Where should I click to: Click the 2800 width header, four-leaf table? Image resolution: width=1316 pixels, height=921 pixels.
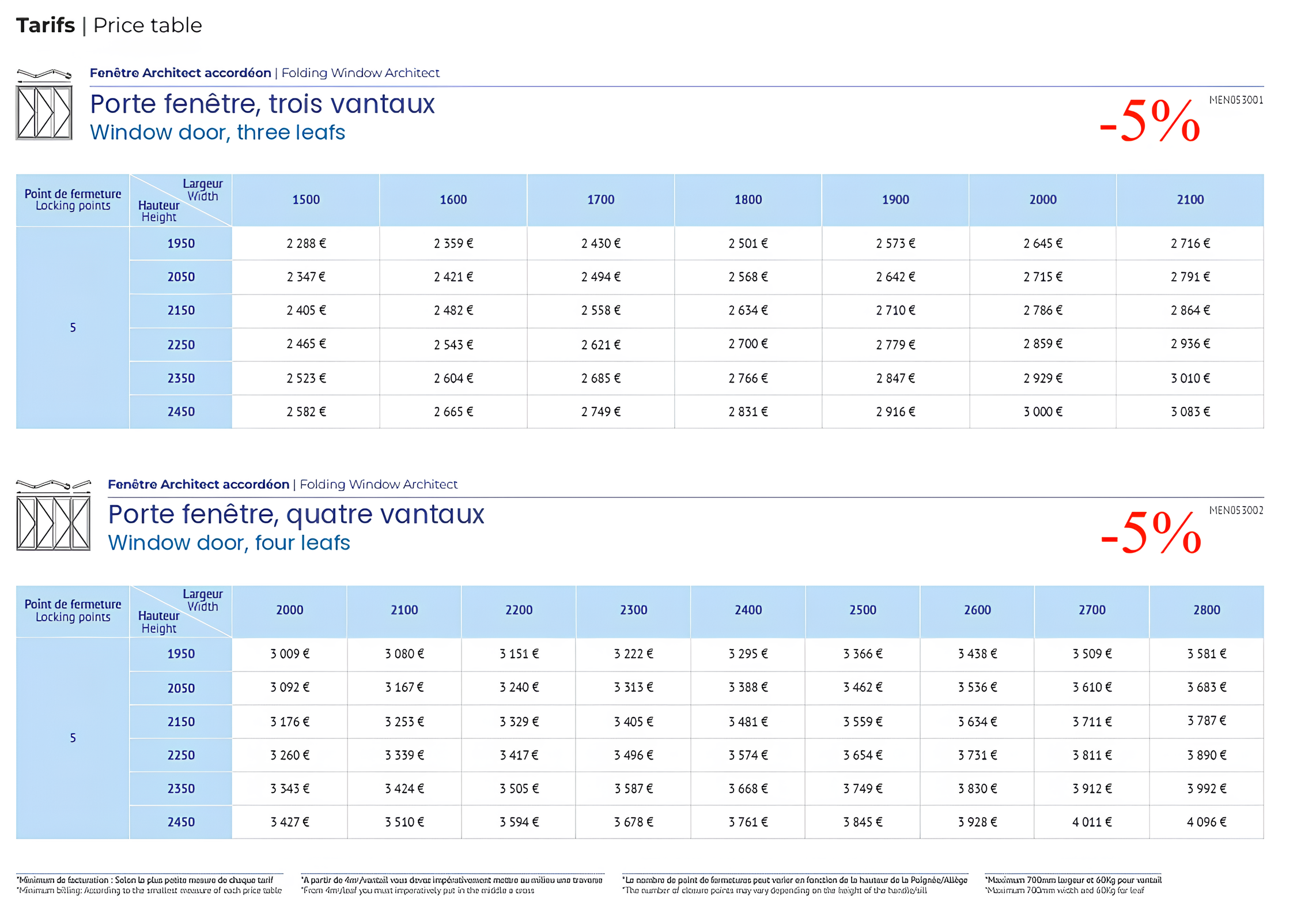[1206, 610]
